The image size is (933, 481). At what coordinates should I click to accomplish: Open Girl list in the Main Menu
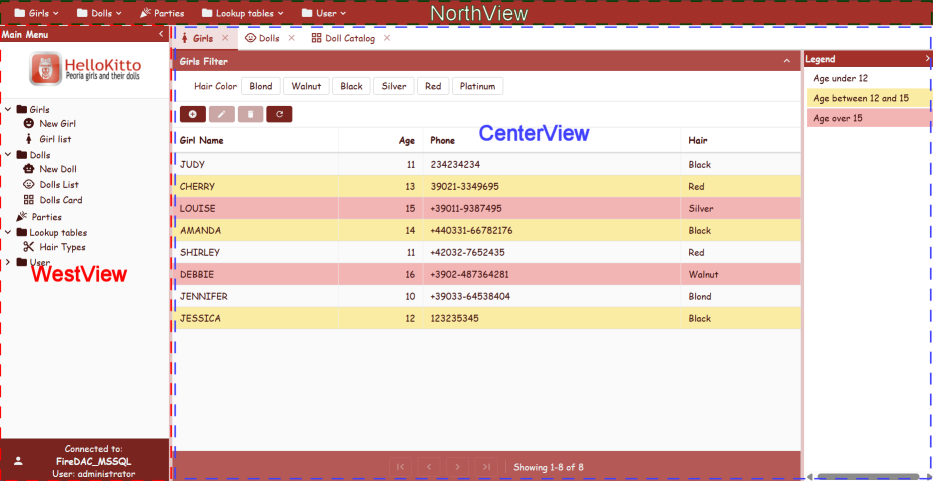point(54,139)
